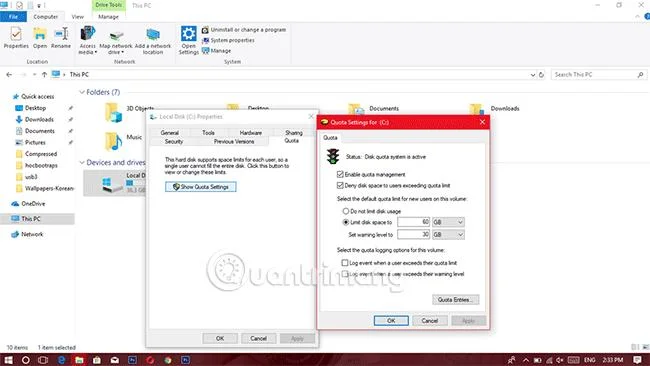Collapse the Devices and drives section
This screenshot has width=650, height=366.
click(x=82, y=162)
